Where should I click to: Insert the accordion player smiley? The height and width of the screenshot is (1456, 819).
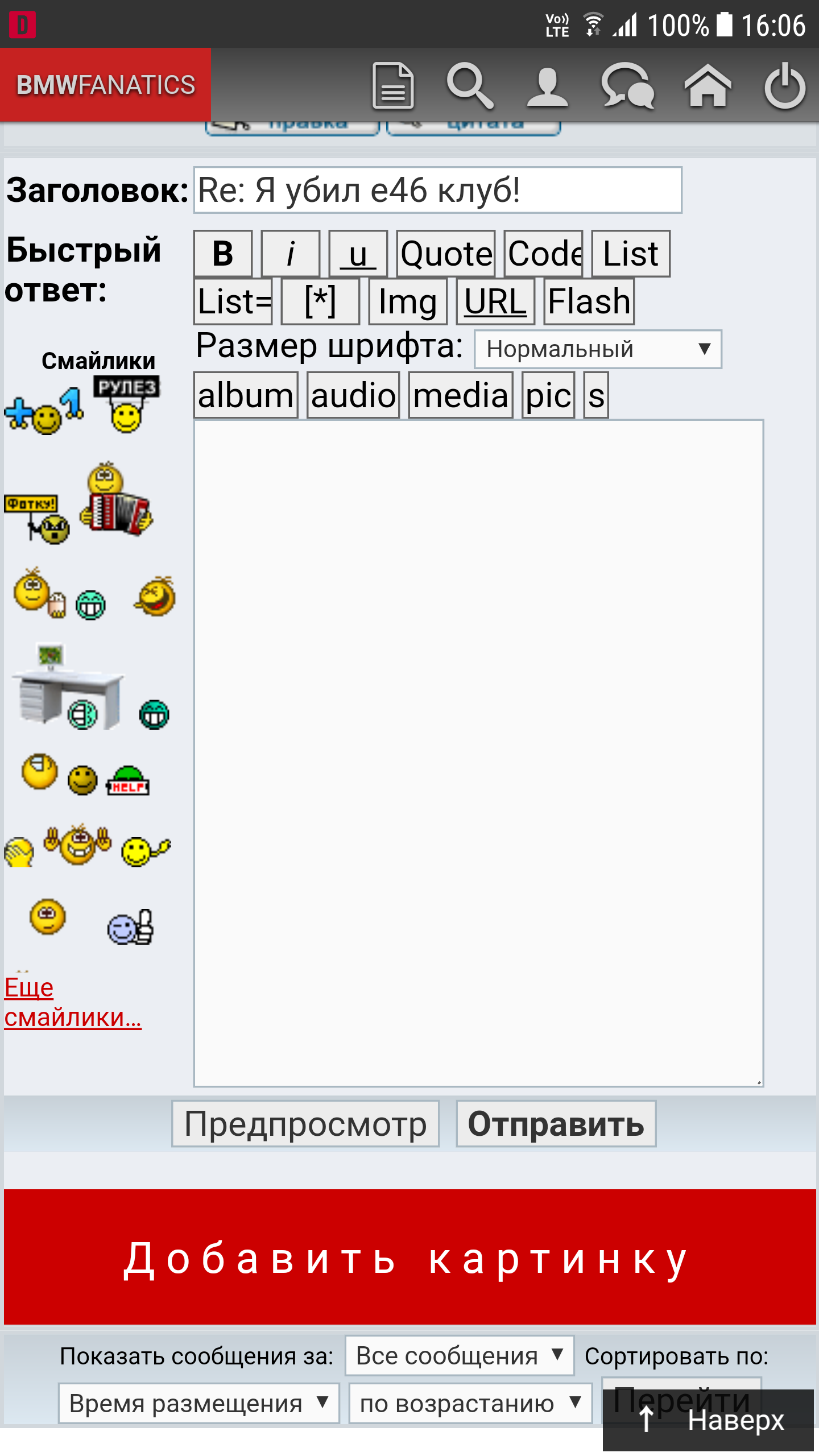116,499
